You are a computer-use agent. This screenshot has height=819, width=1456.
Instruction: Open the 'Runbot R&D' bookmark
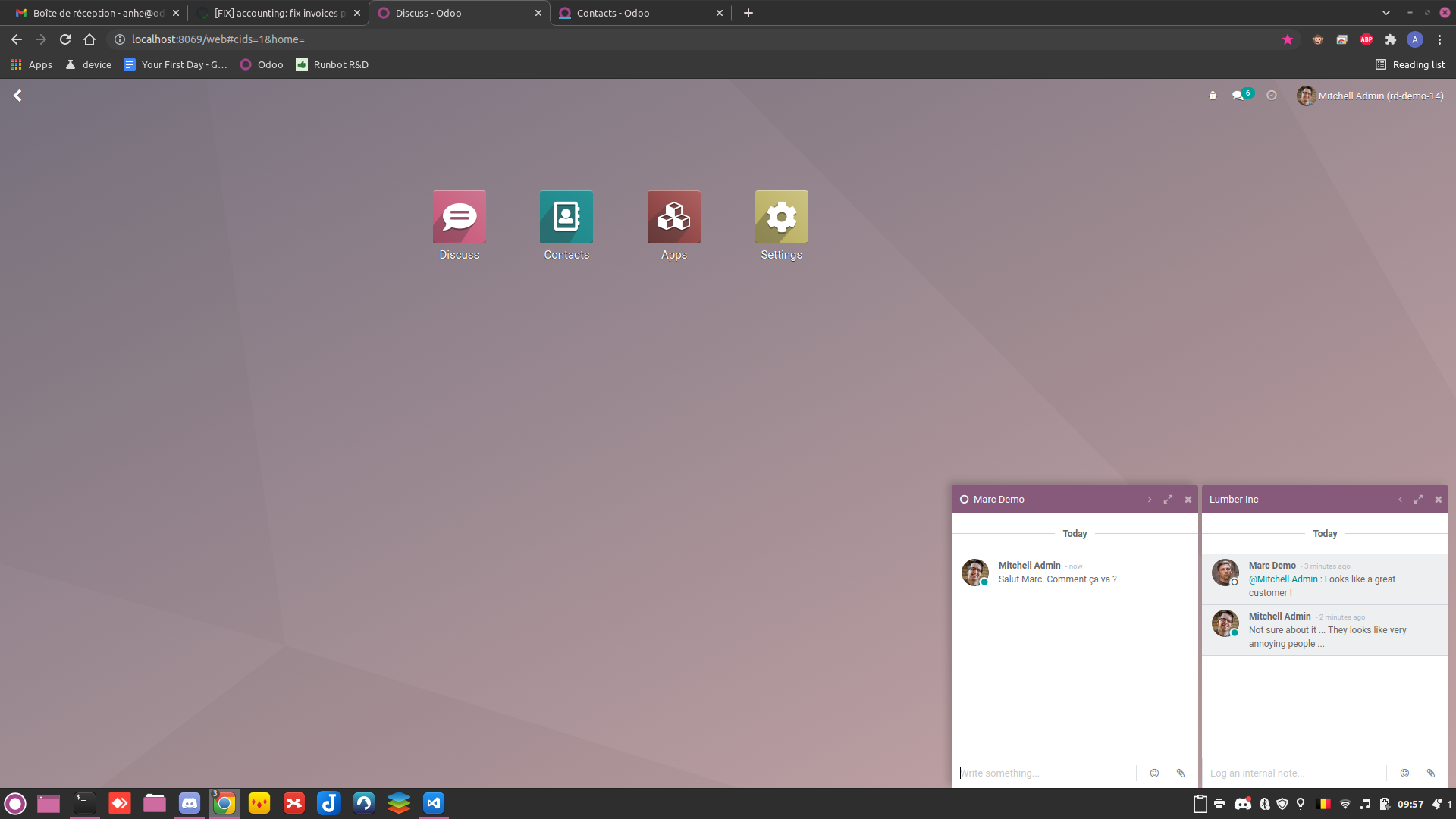(332, 64)
